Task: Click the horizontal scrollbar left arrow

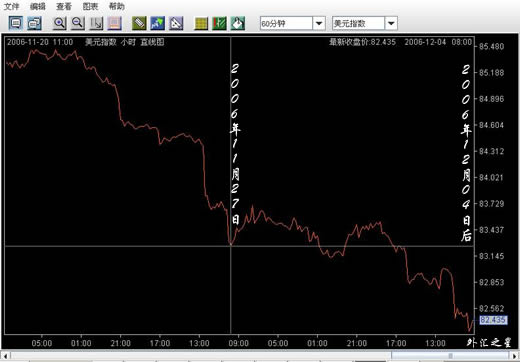Action: click(x=5, y=355)
